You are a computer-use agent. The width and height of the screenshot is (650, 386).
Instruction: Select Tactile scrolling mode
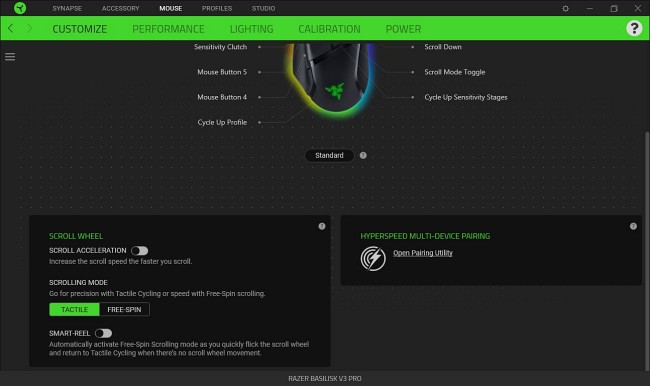(74, 309)
